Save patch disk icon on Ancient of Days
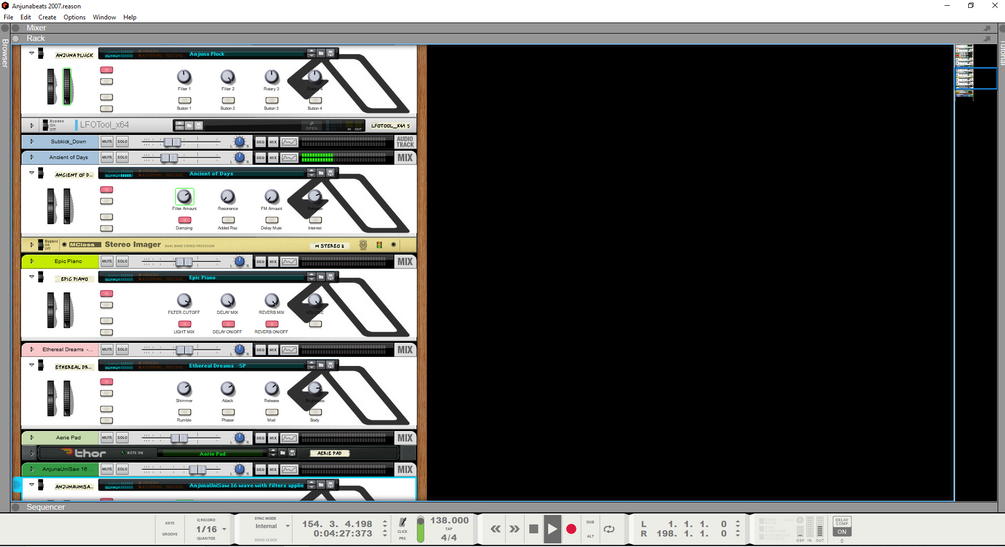 point(331,173)
